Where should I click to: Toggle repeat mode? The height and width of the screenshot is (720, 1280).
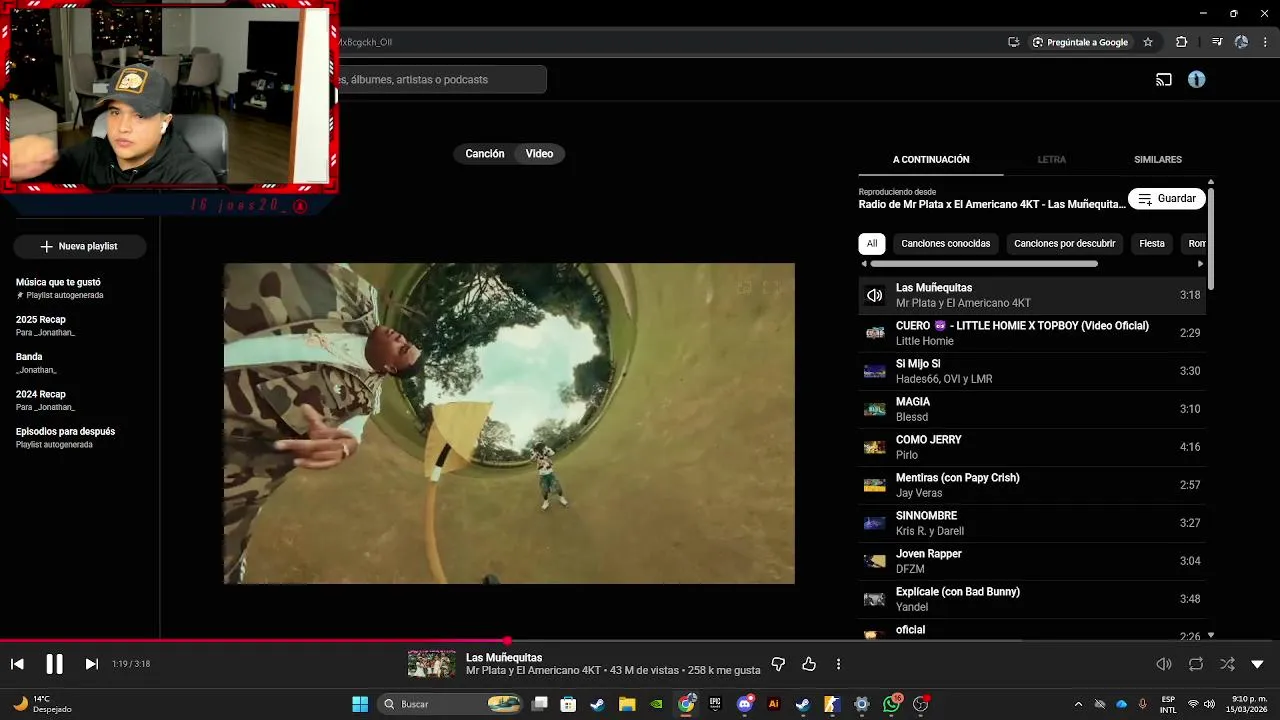click(1196, 664)
